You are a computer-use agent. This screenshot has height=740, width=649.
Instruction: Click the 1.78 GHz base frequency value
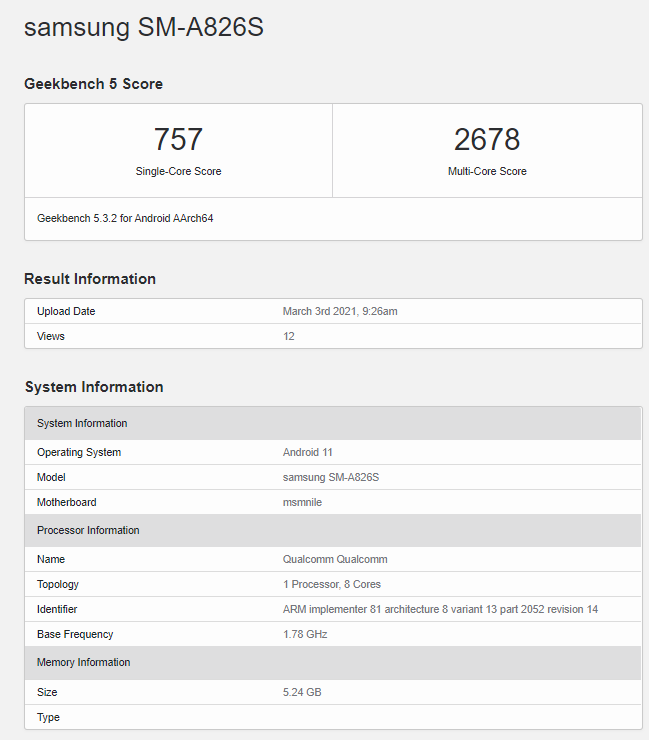(x=305, y=634)
